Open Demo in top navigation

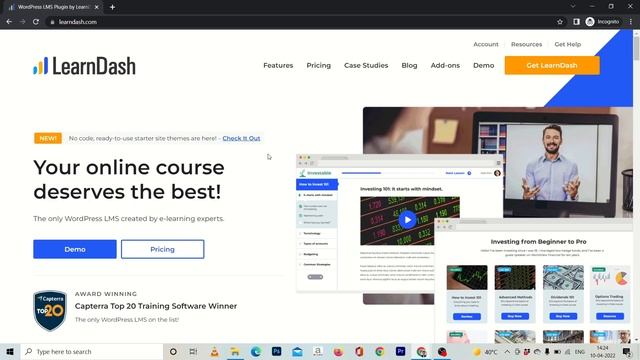pos(483,65)
